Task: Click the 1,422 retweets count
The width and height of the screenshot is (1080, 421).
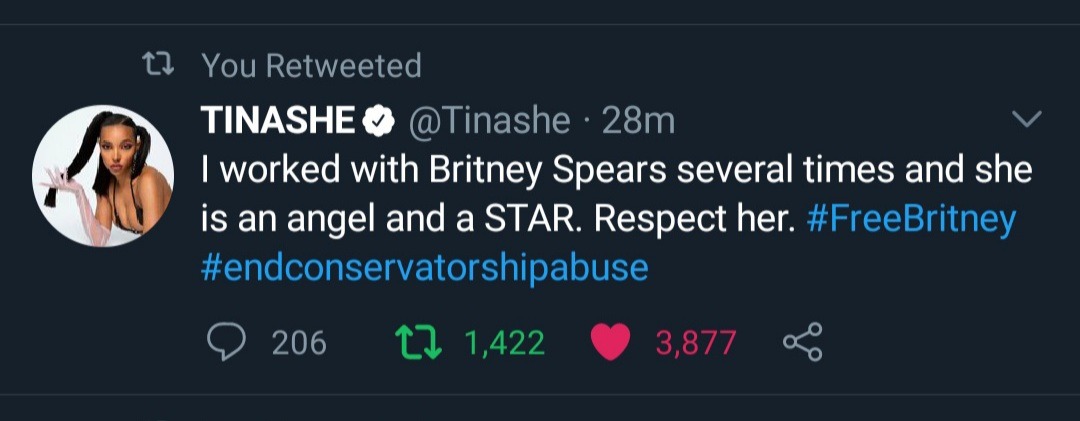Action: (x=504, y=343)
